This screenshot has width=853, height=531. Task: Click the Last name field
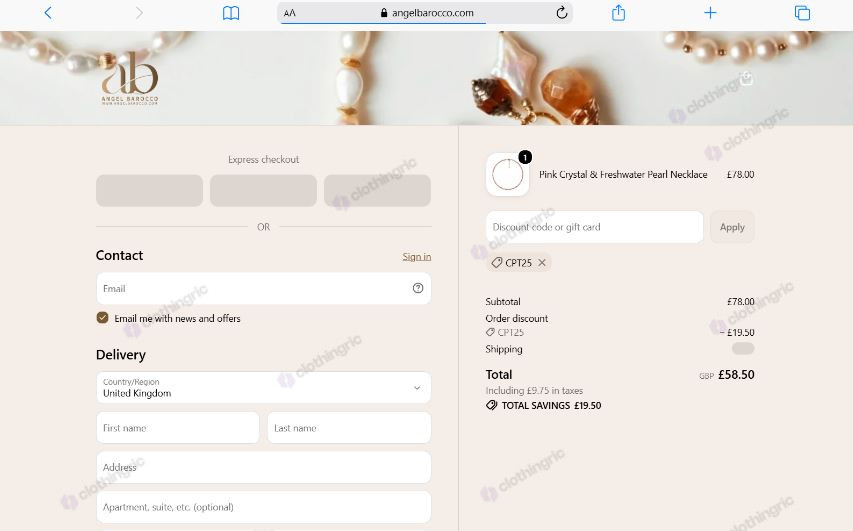(x=349, y=428)
